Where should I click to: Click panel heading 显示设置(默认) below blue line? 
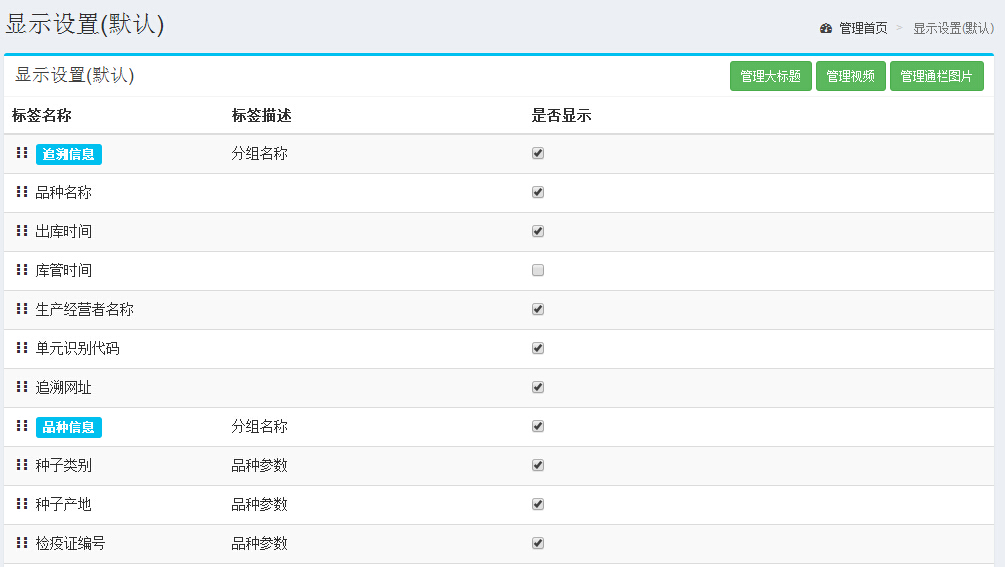point(74,76)
